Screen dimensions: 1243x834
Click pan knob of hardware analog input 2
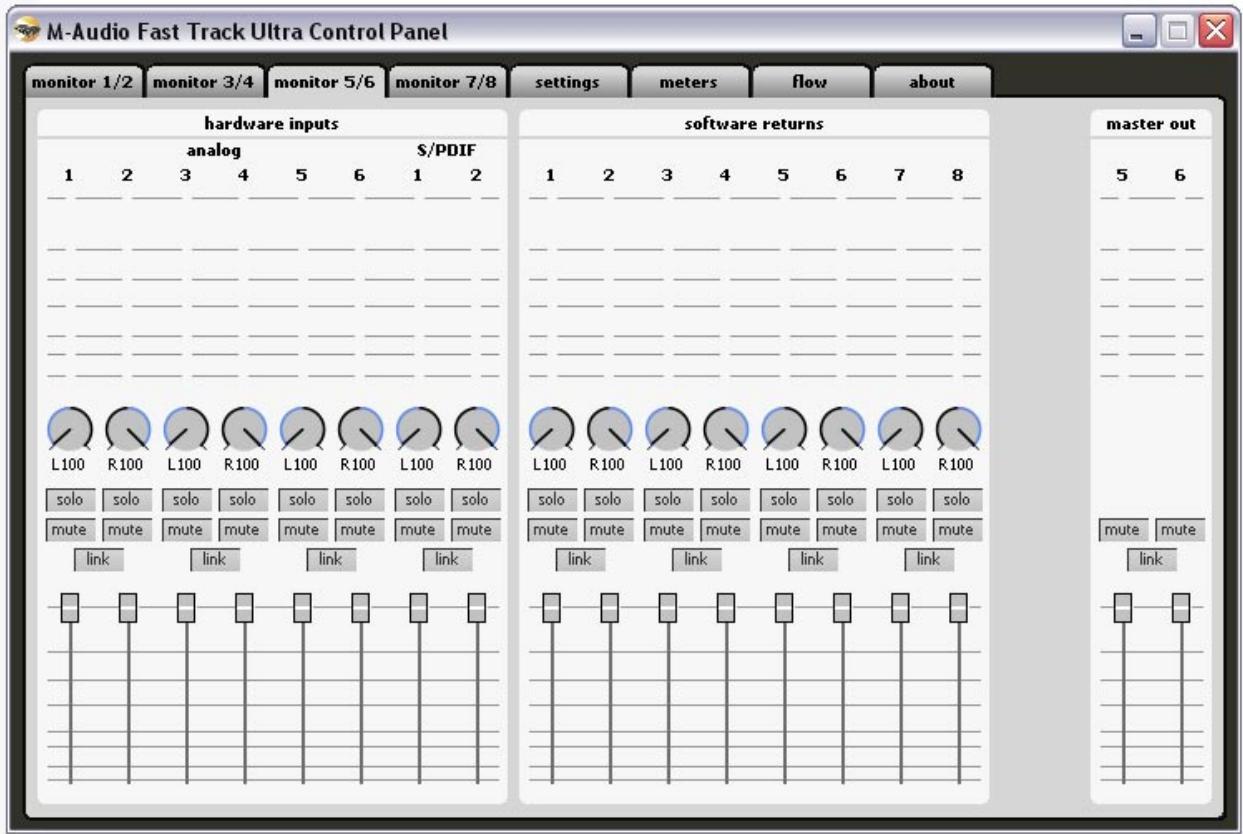click(127, 430)
